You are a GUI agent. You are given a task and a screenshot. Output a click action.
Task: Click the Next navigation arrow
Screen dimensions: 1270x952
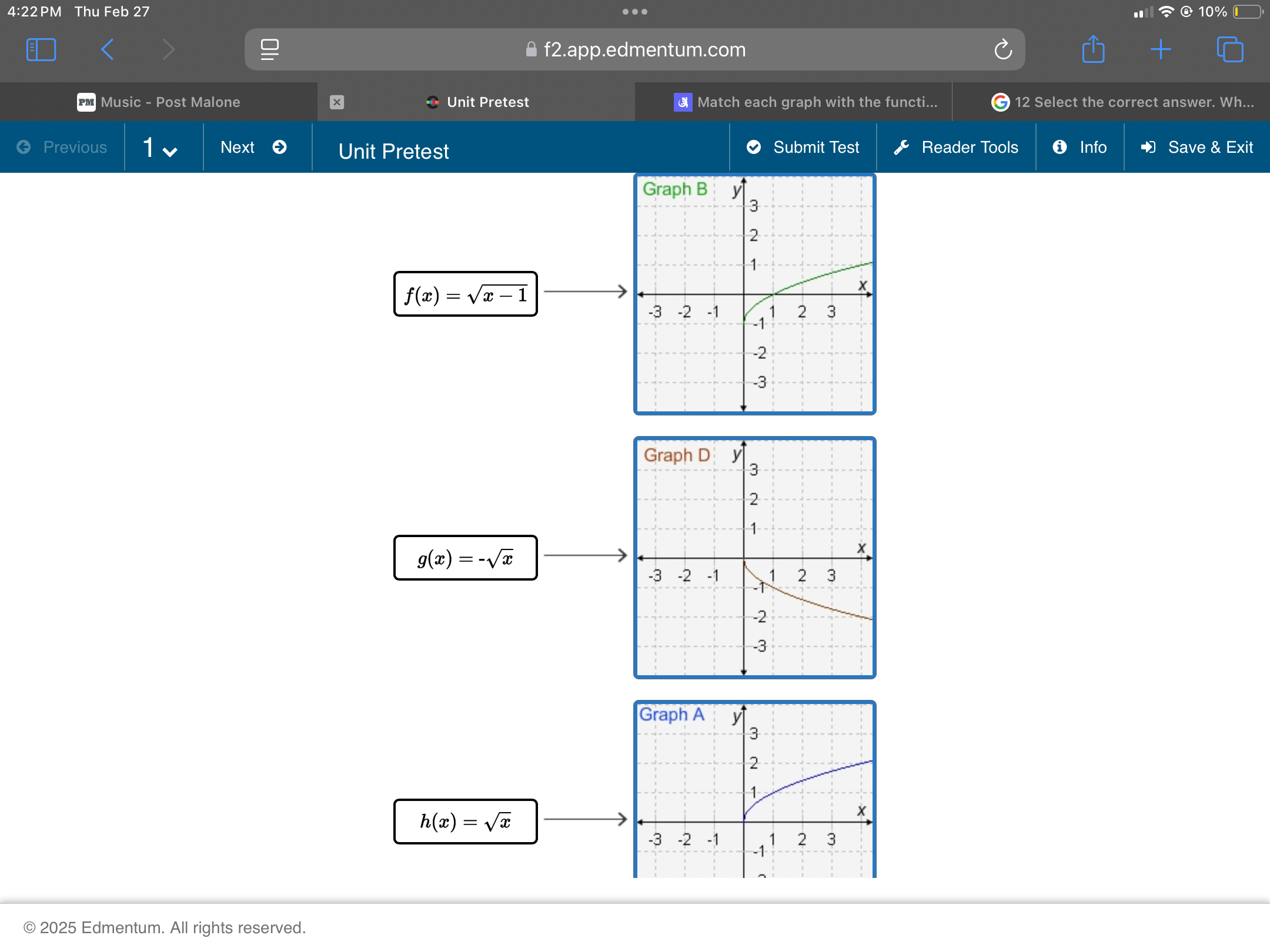coord(281,148)
